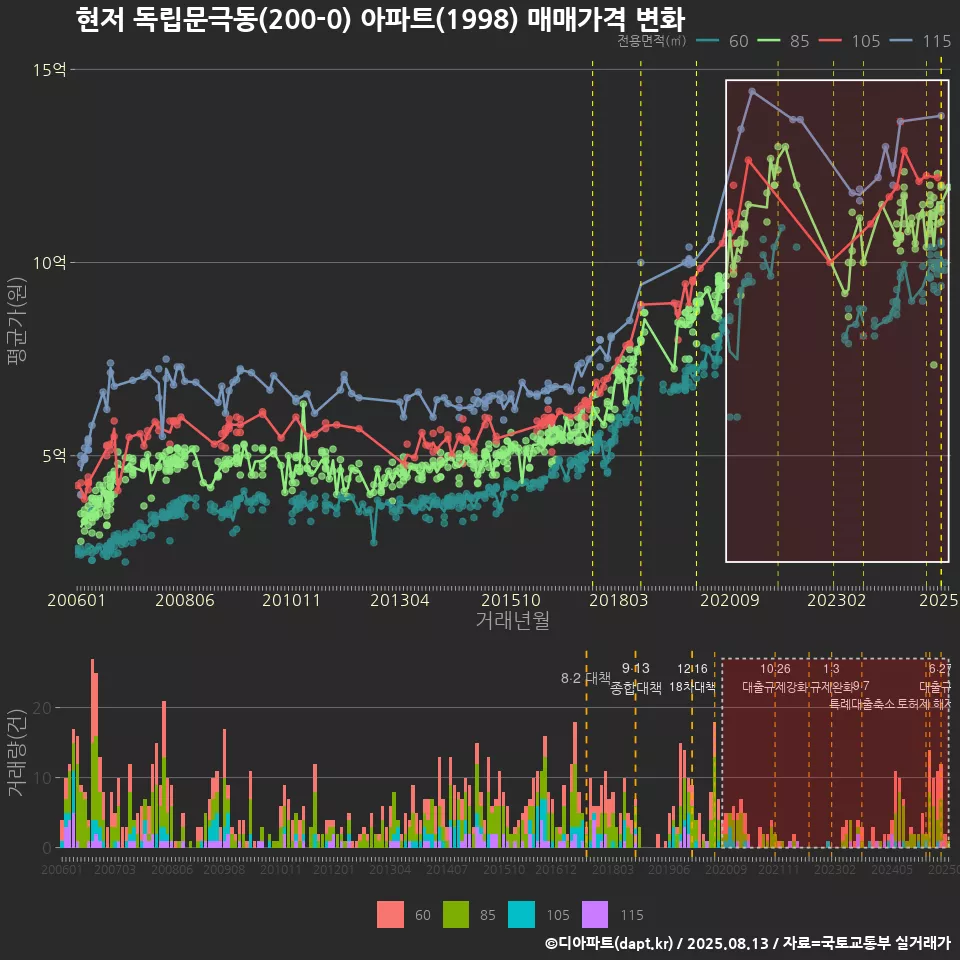The height and width of the screenshot is (960, 960).
Task: Click the green 85 line legend marker
Action: pyautogui.click(x=769, y=41)
